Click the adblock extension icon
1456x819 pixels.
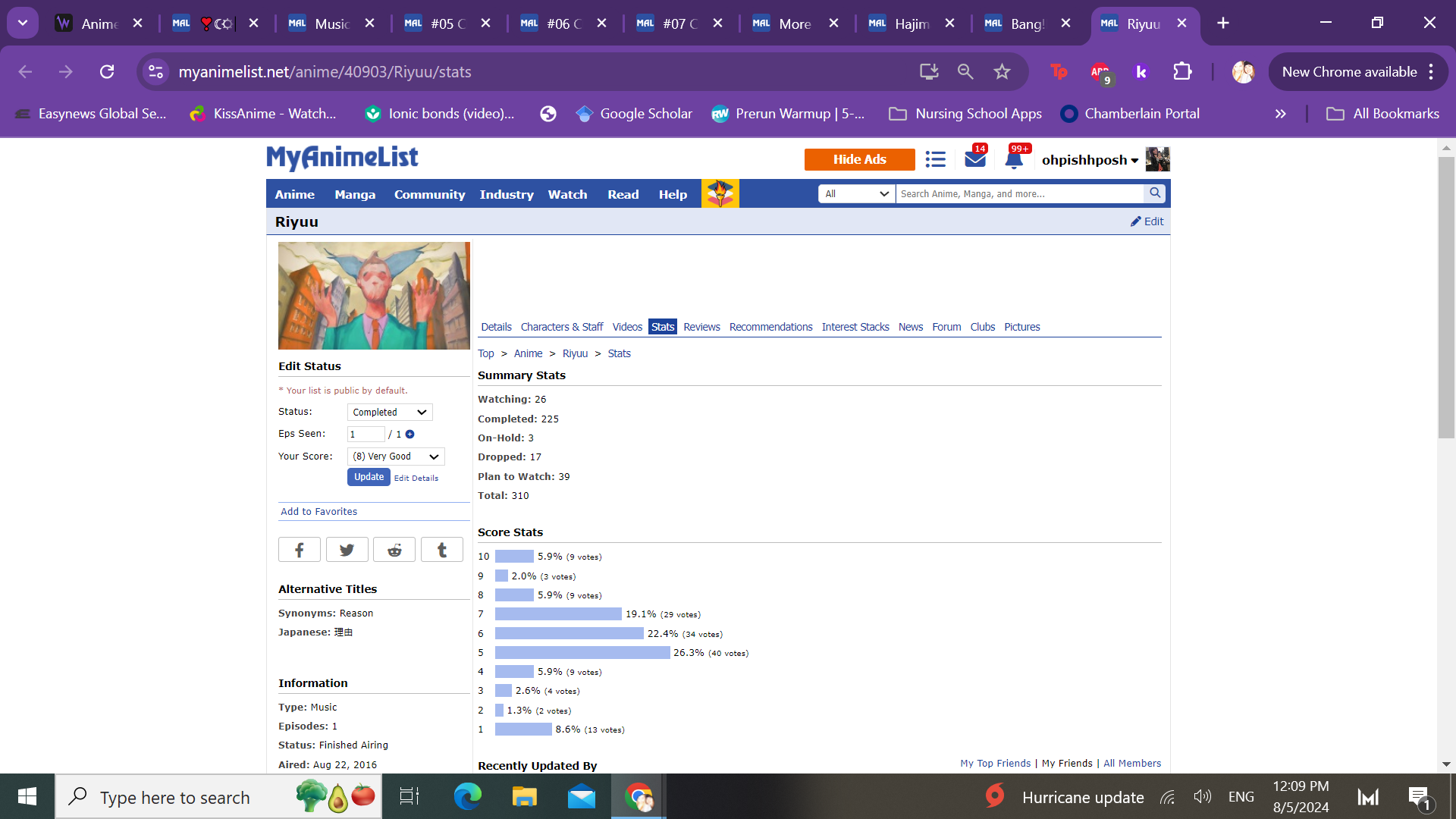pyautogui.click(x=1100, y=72)
